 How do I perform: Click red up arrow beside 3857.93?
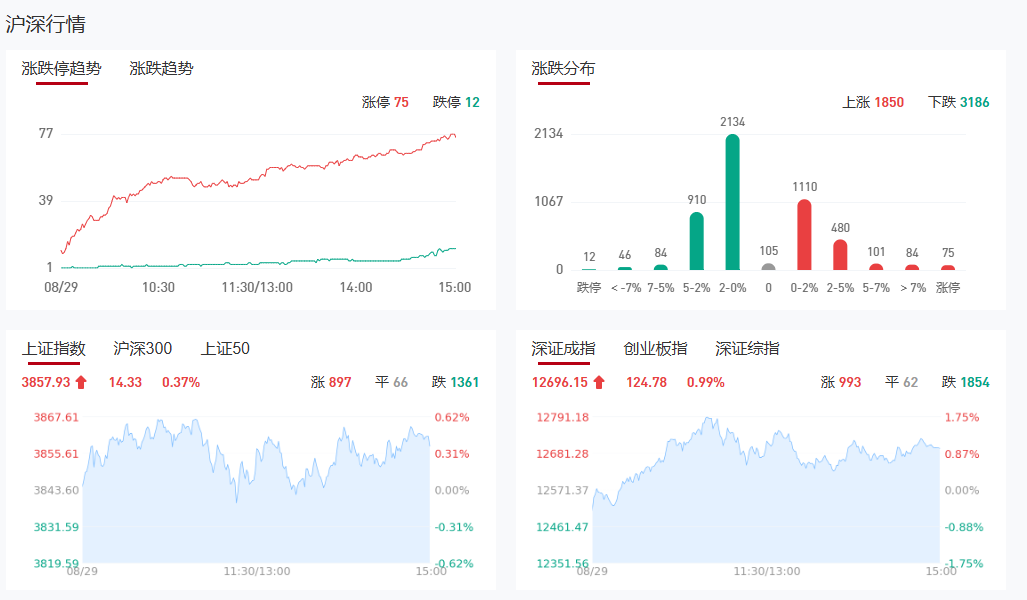[x=81, y=382]
